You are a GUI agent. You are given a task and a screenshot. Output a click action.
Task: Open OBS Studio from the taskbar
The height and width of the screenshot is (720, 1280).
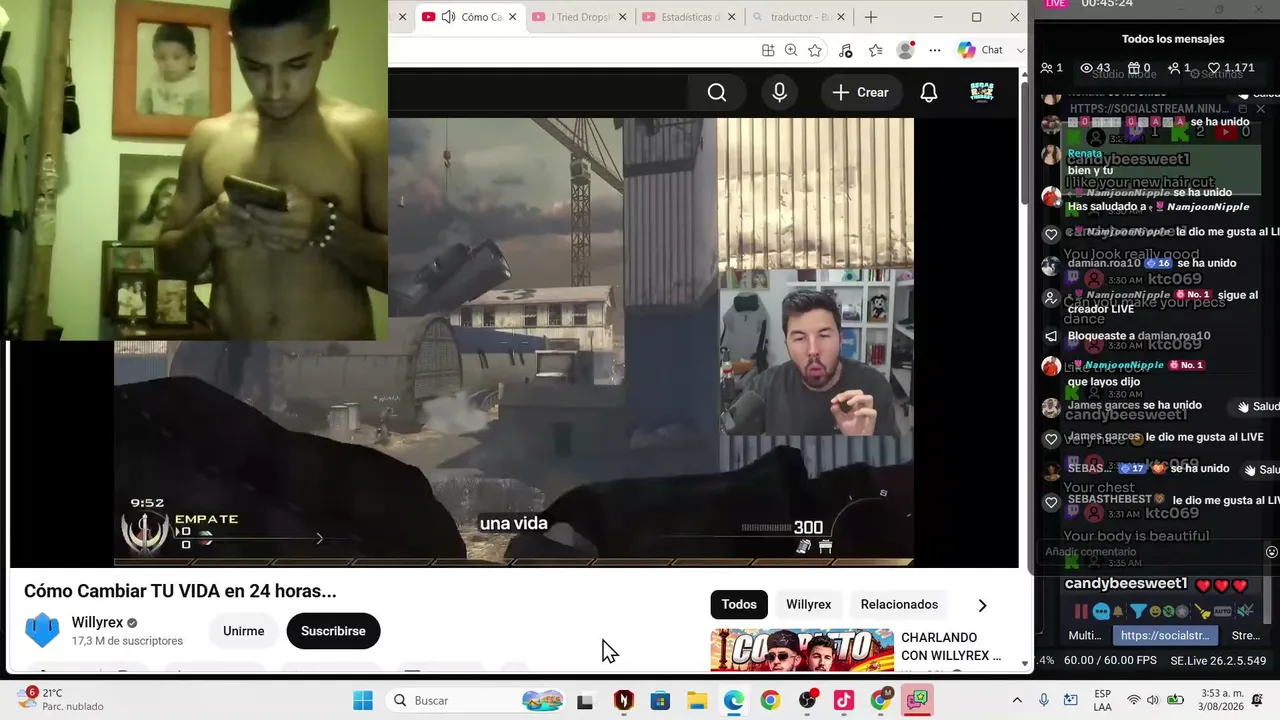click(x=807, y=700)
